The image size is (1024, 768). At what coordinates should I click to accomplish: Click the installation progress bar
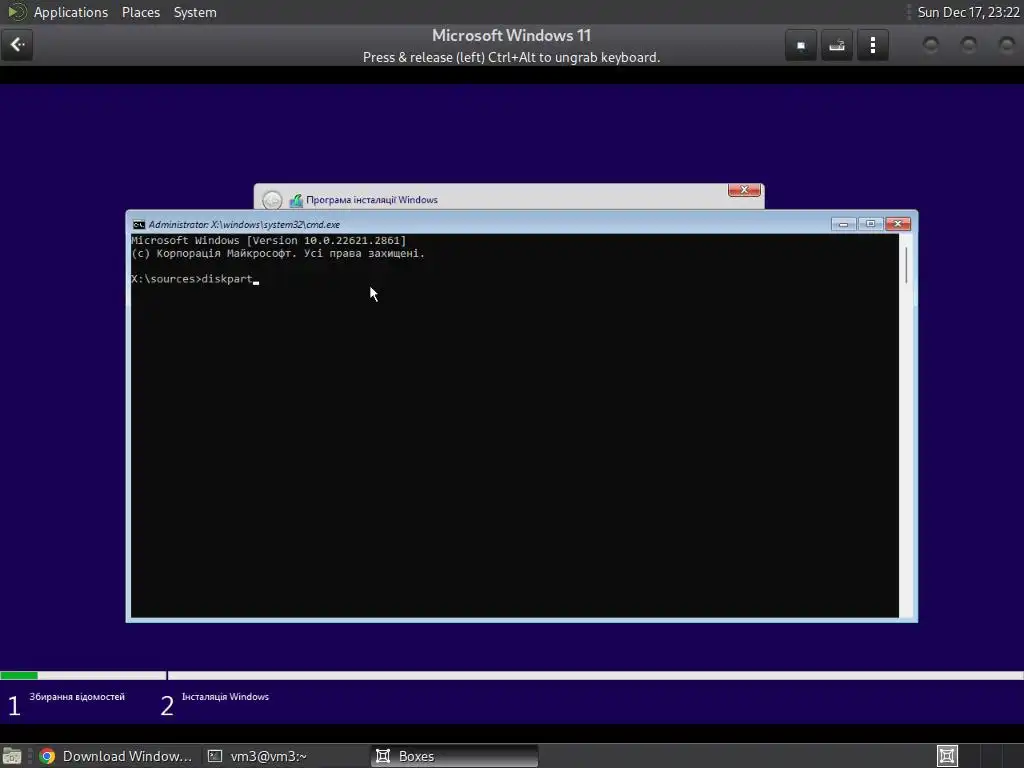click(x=512, y=675)
